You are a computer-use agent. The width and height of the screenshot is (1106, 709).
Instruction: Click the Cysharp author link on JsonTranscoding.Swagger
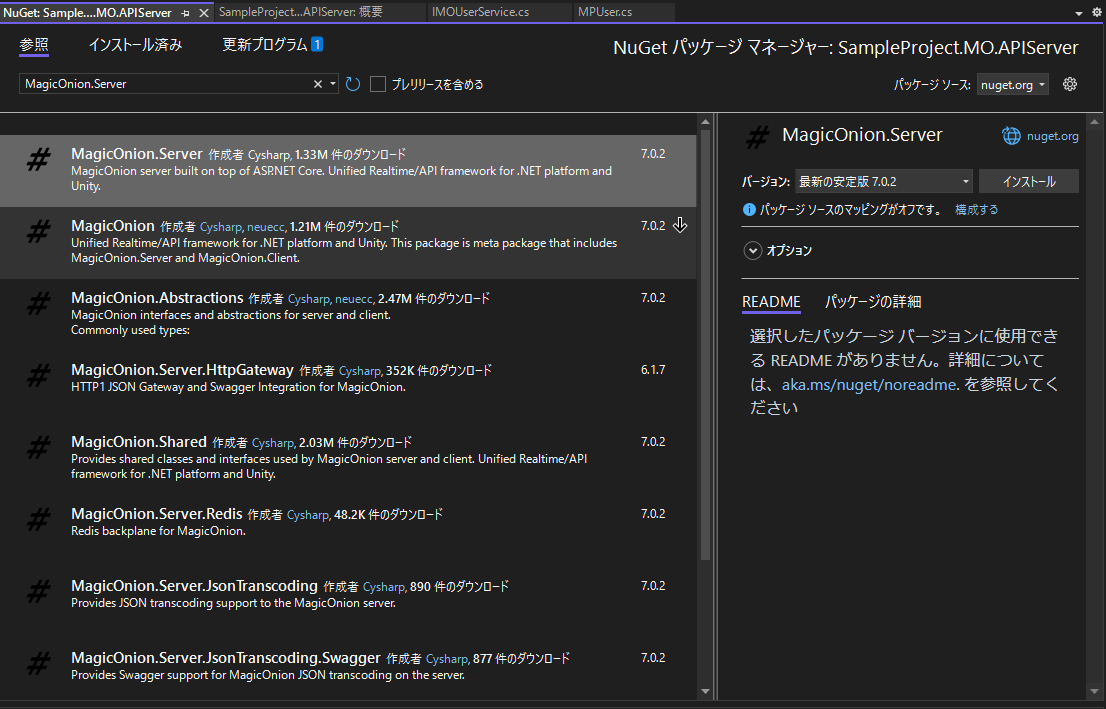[447, 659]
